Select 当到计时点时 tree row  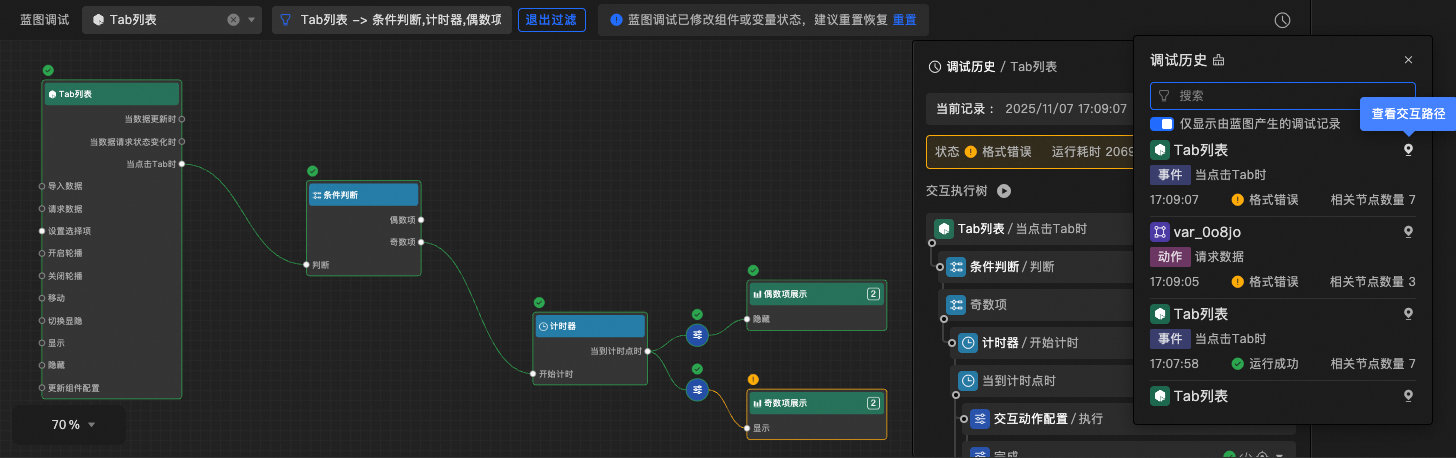click(1042, 381)
